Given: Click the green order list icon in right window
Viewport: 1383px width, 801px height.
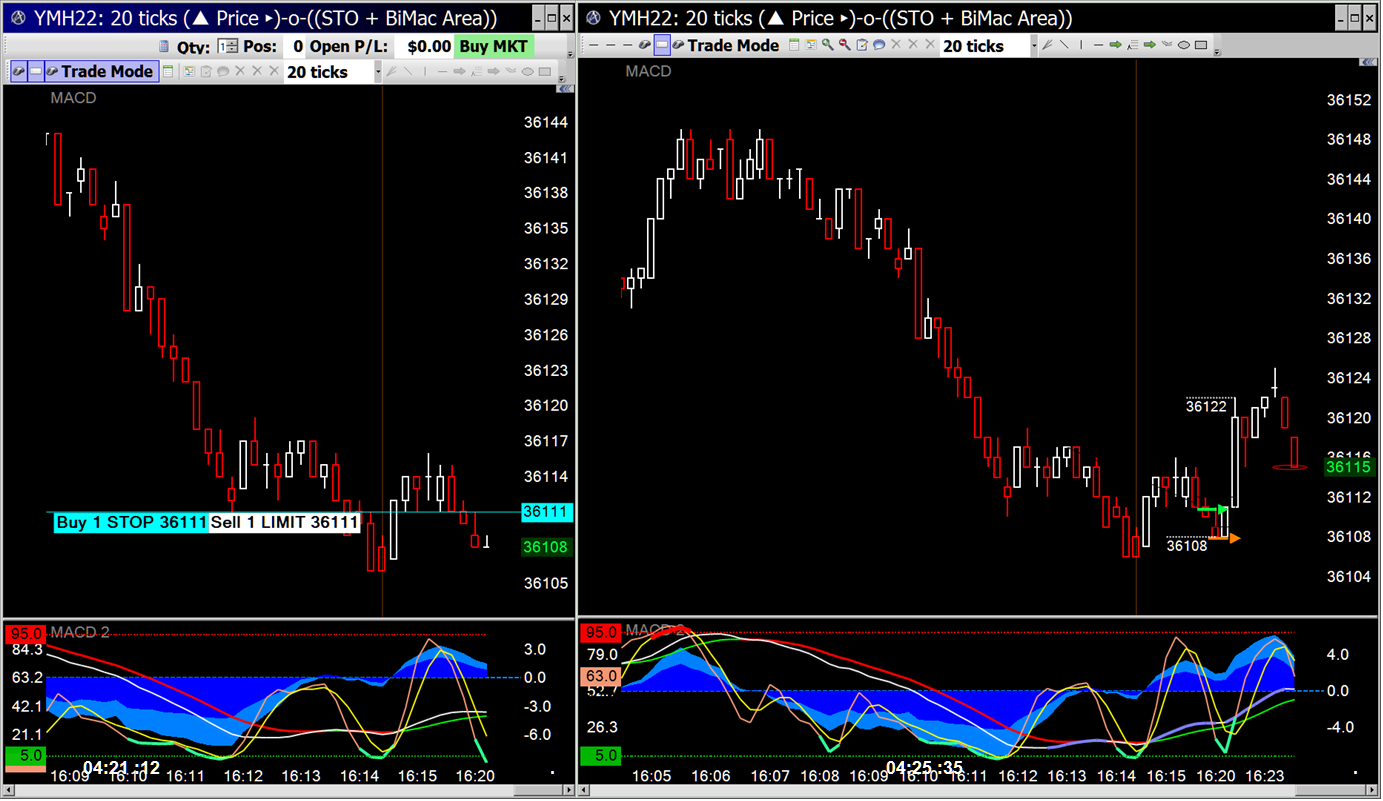Looking at the screenshot, I should (794, 45).
